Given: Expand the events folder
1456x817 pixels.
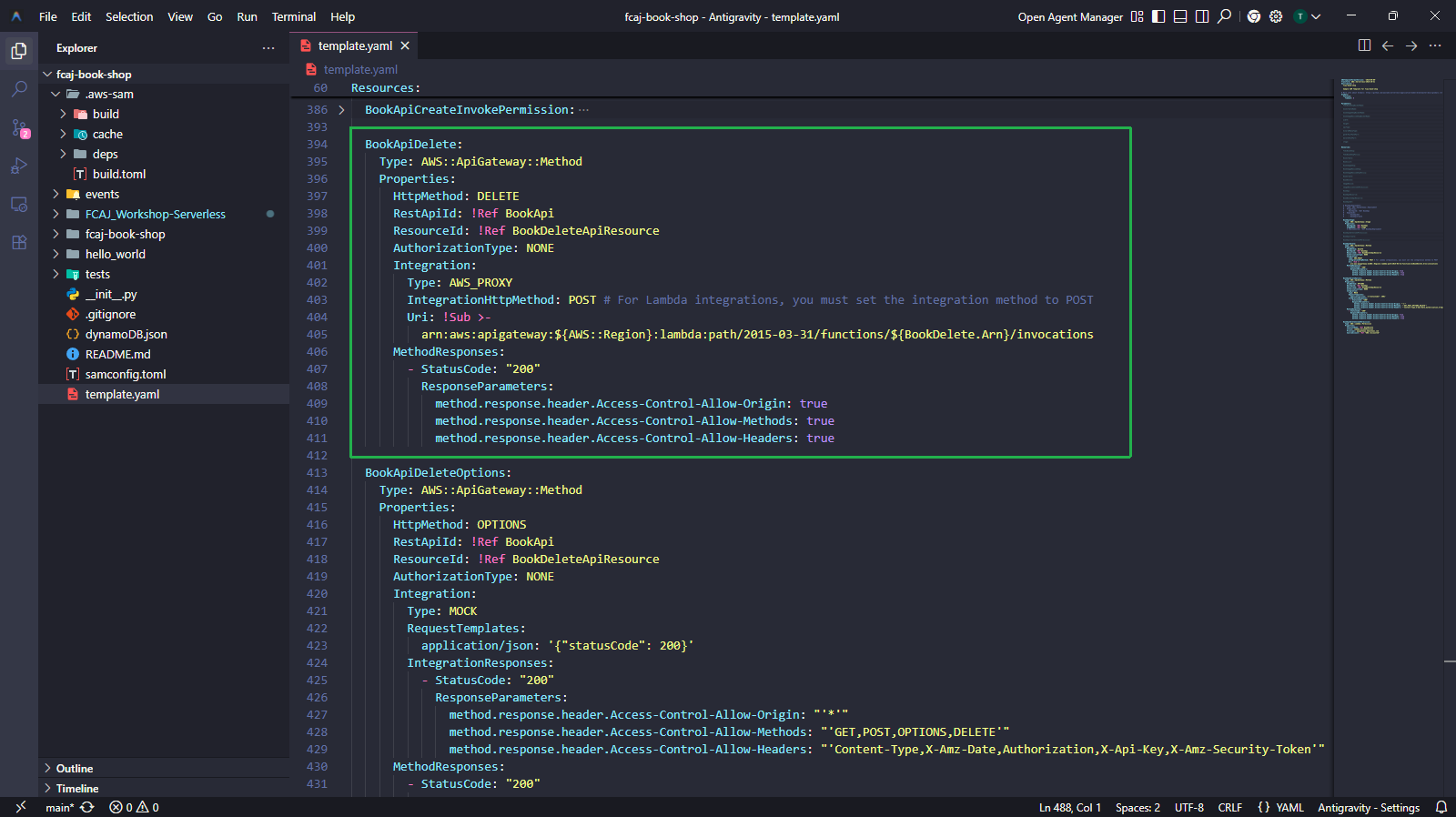Looking at the screenshot, I should click(x=56, y=195).
